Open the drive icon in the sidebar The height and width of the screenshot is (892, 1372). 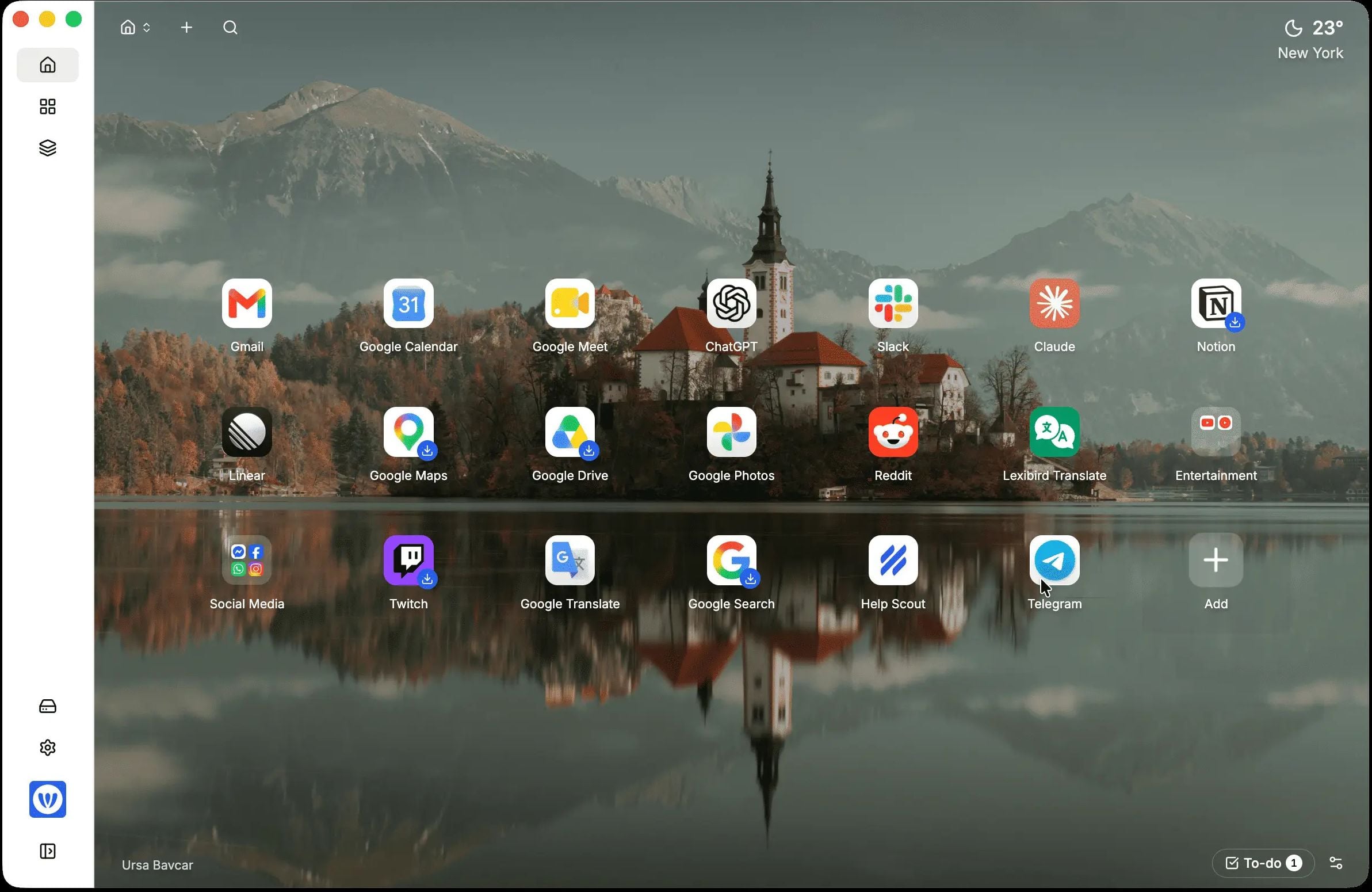pyautogui.click(x=48, y=706)
